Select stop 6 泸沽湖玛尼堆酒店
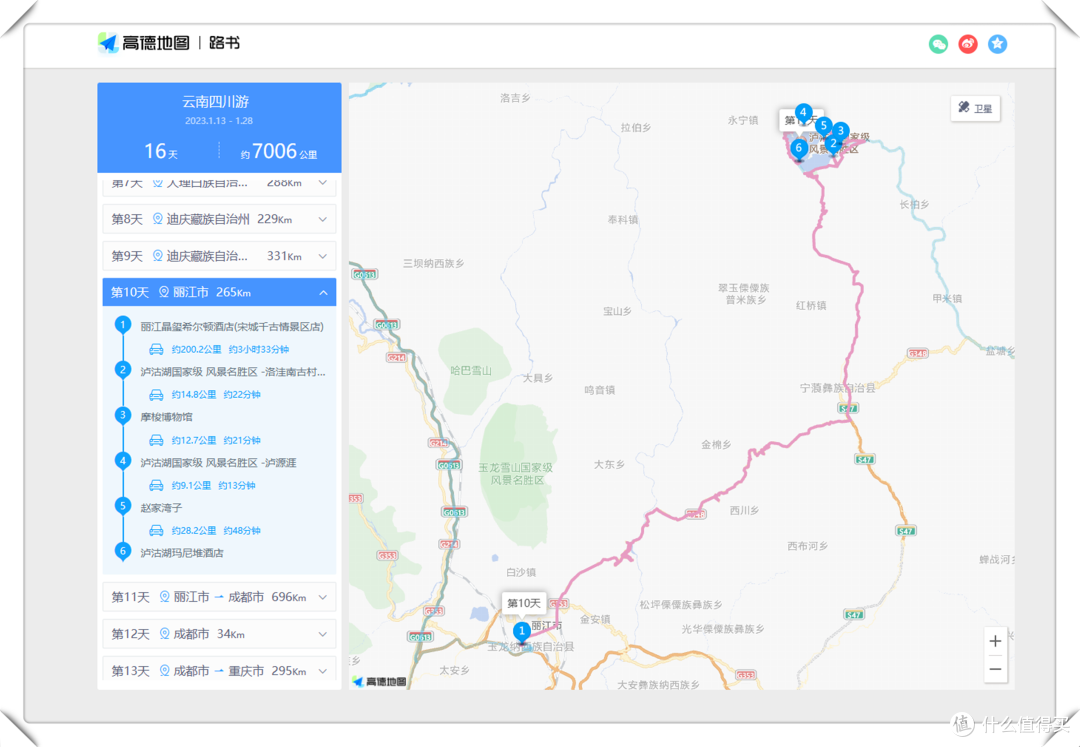 pos(182,553)
